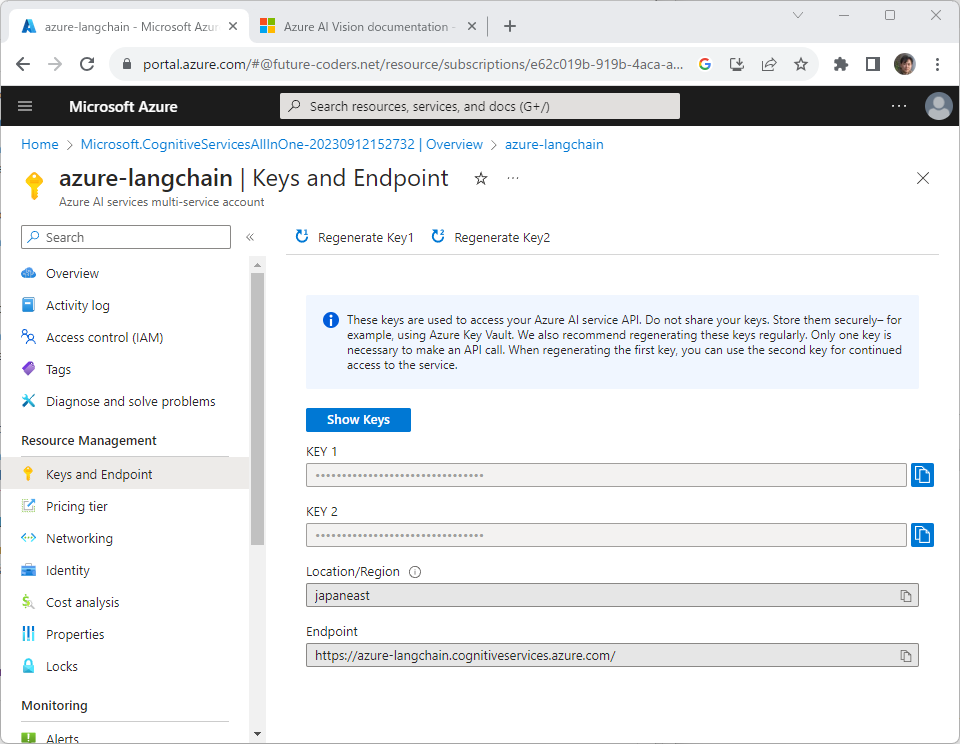Click the site lock icon in address bar

(127, 64)
